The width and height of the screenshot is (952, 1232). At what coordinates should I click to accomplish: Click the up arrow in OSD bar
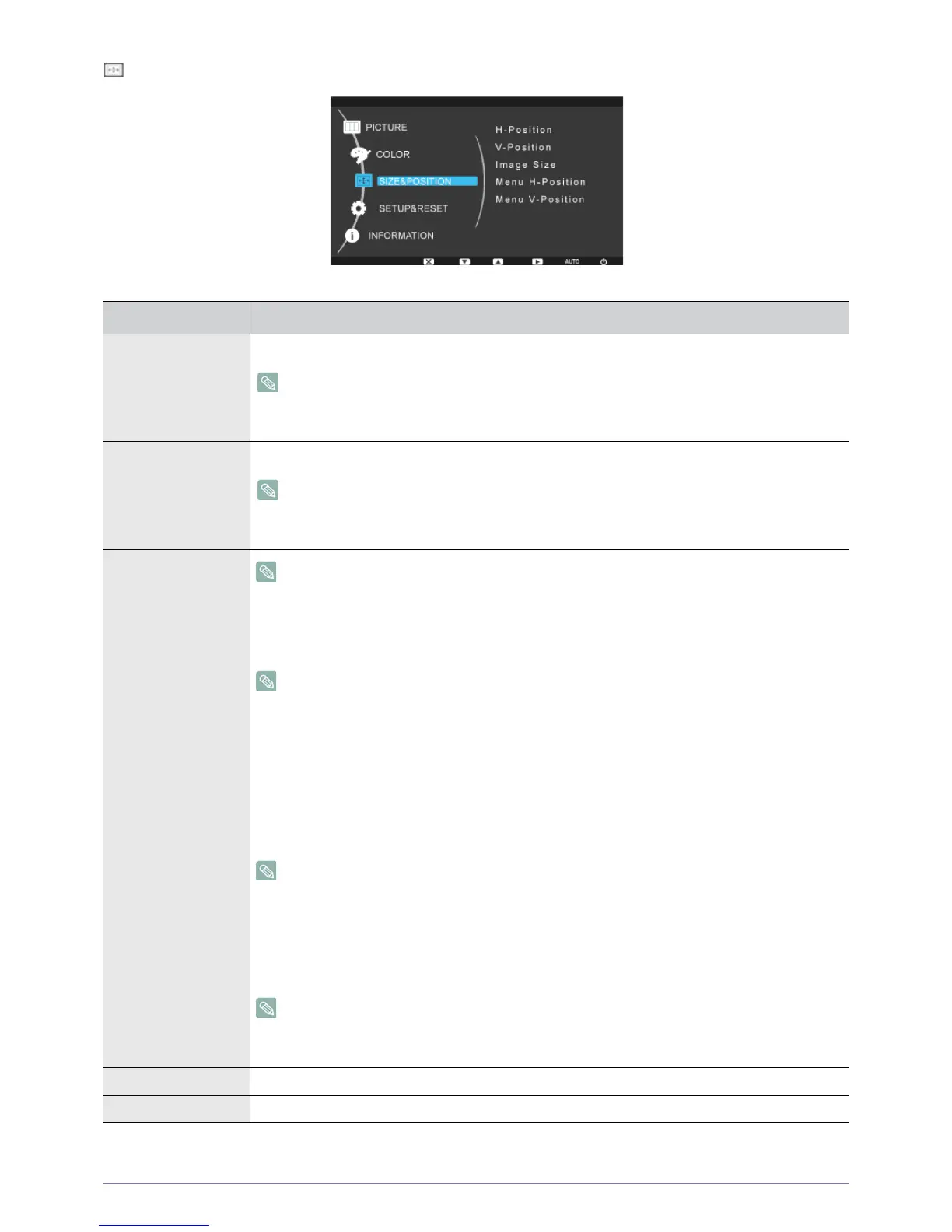tap(498, 261)
